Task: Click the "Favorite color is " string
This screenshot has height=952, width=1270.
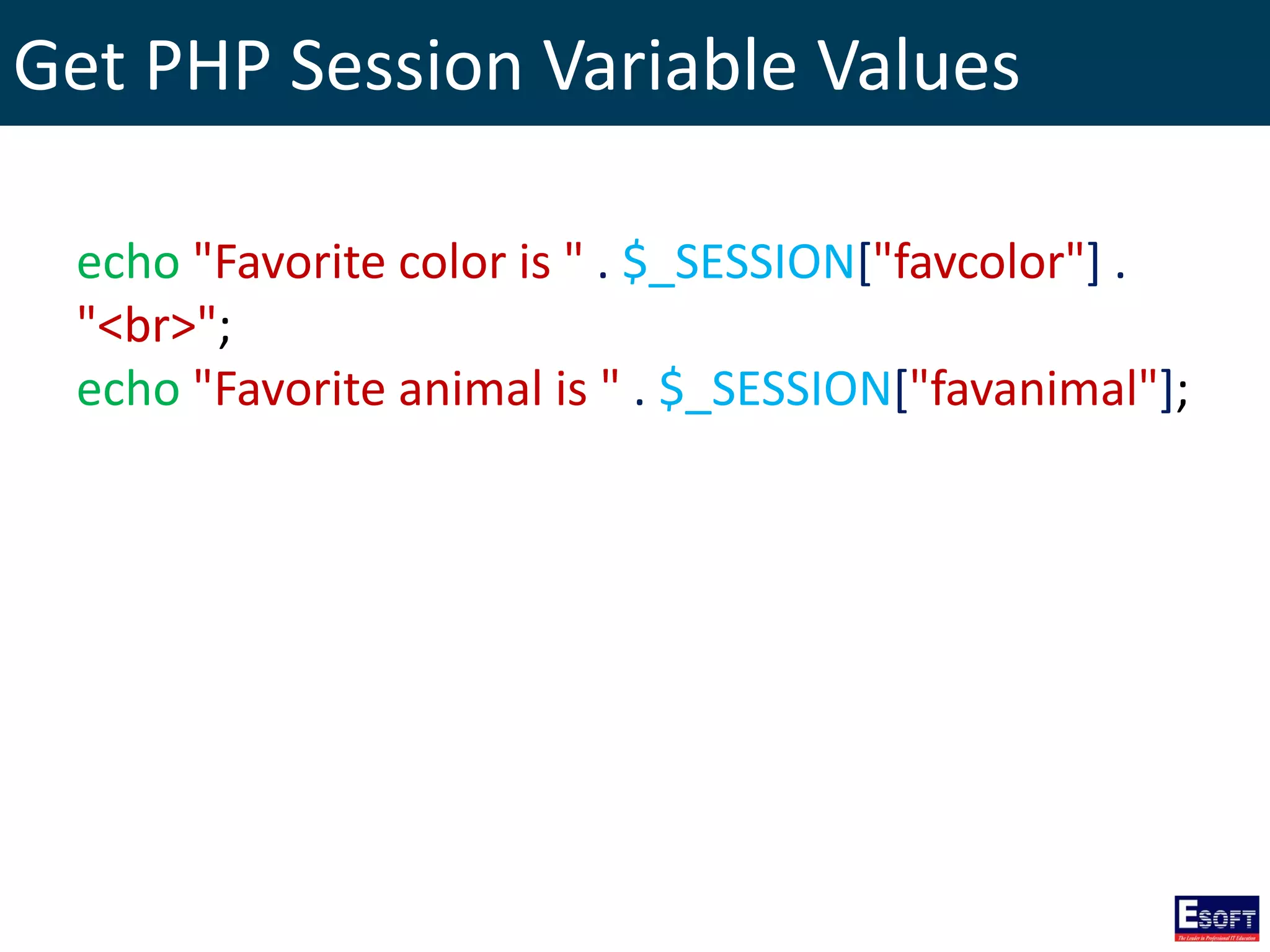Action: click(388, 262)
